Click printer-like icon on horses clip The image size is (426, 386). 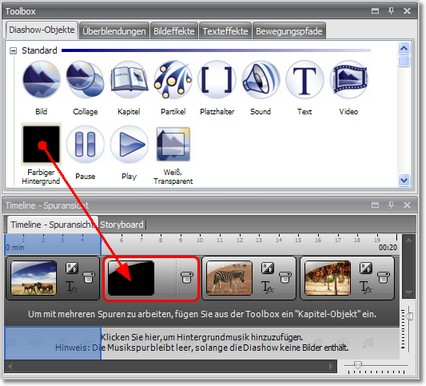click(x=88, y=277)
